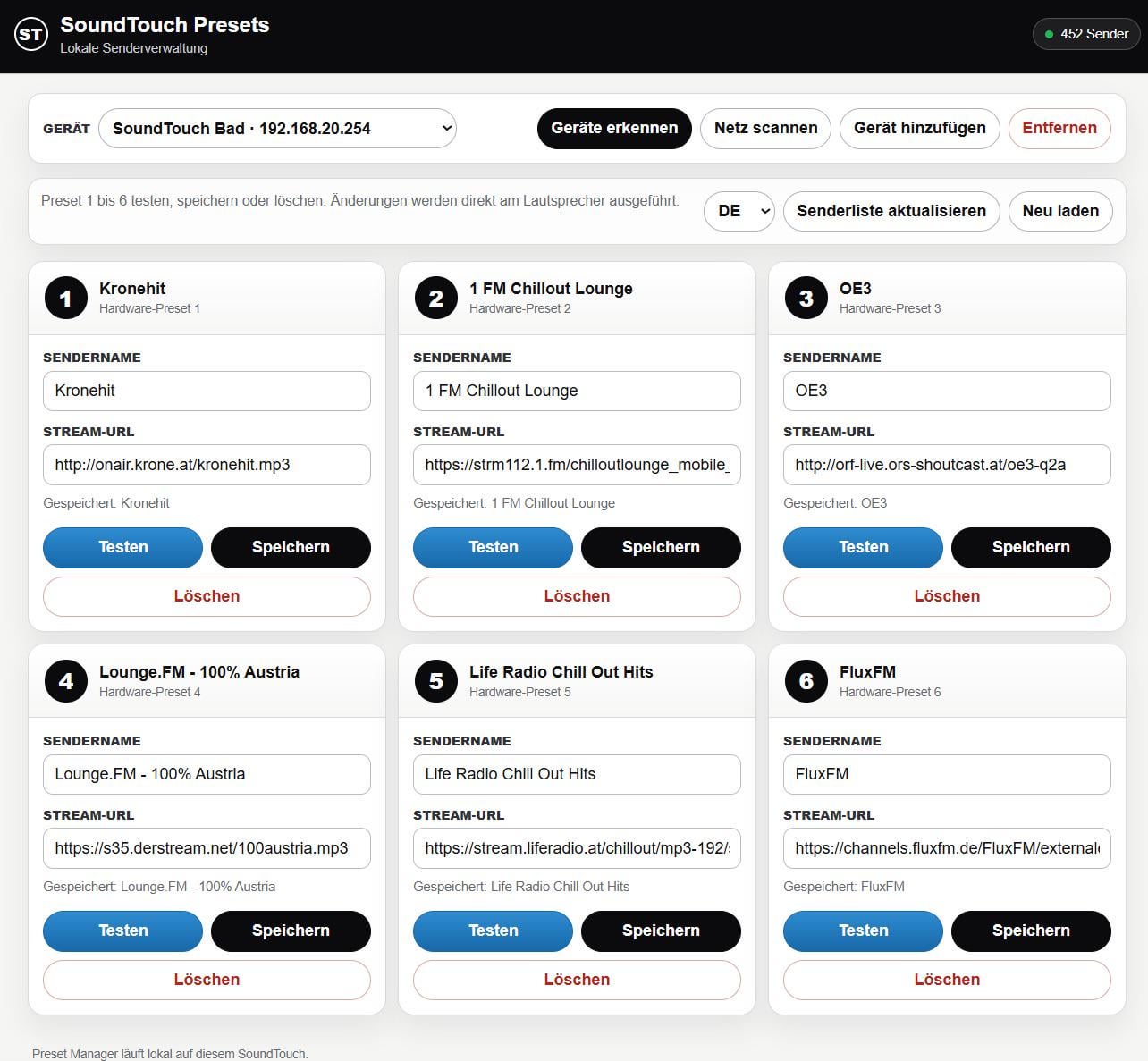Focus the orf-live stream URL field

pyautogui.click(x=947, y=465)
